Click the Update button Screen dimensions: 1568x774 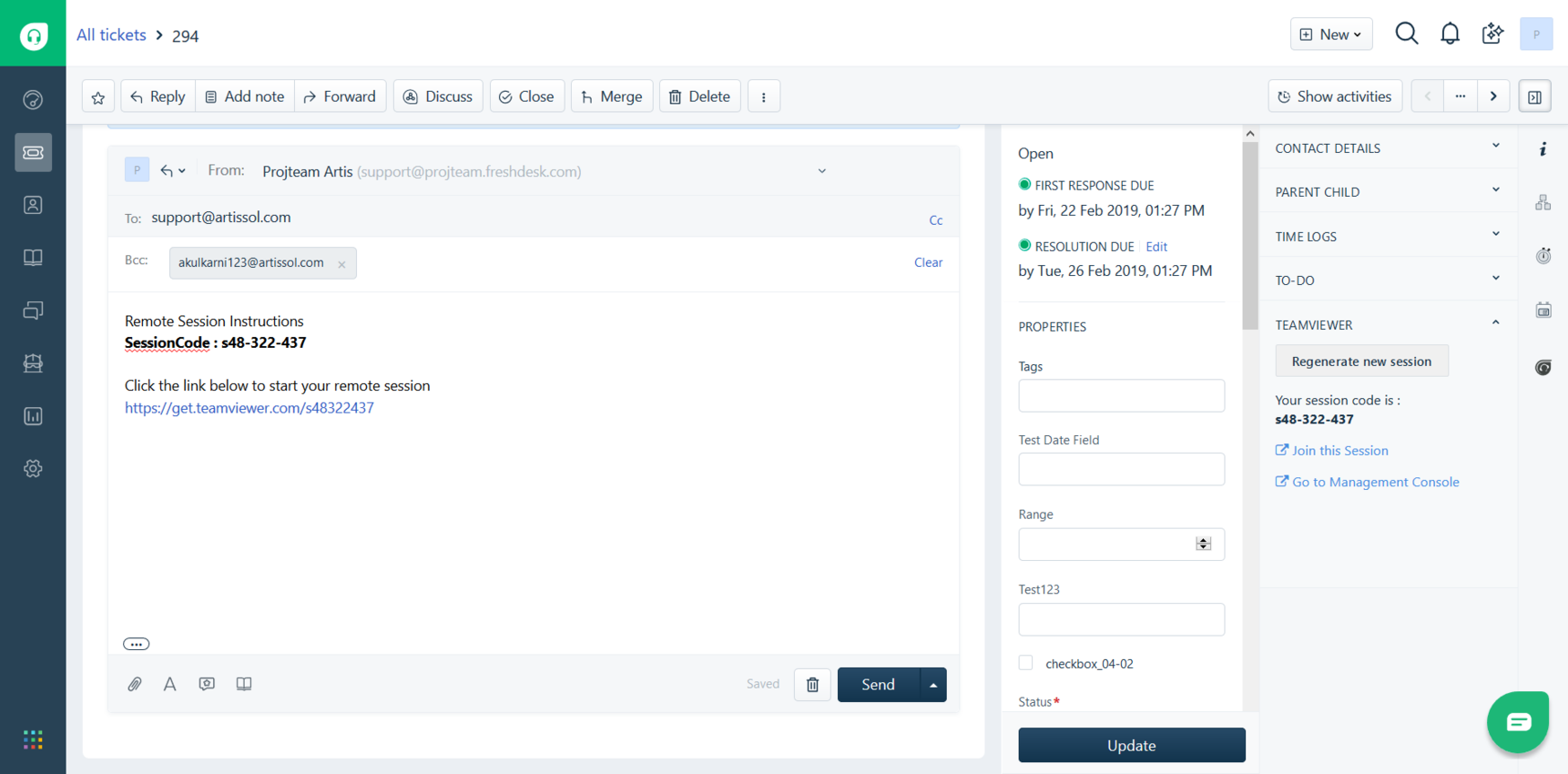[x=1132, y=745]
